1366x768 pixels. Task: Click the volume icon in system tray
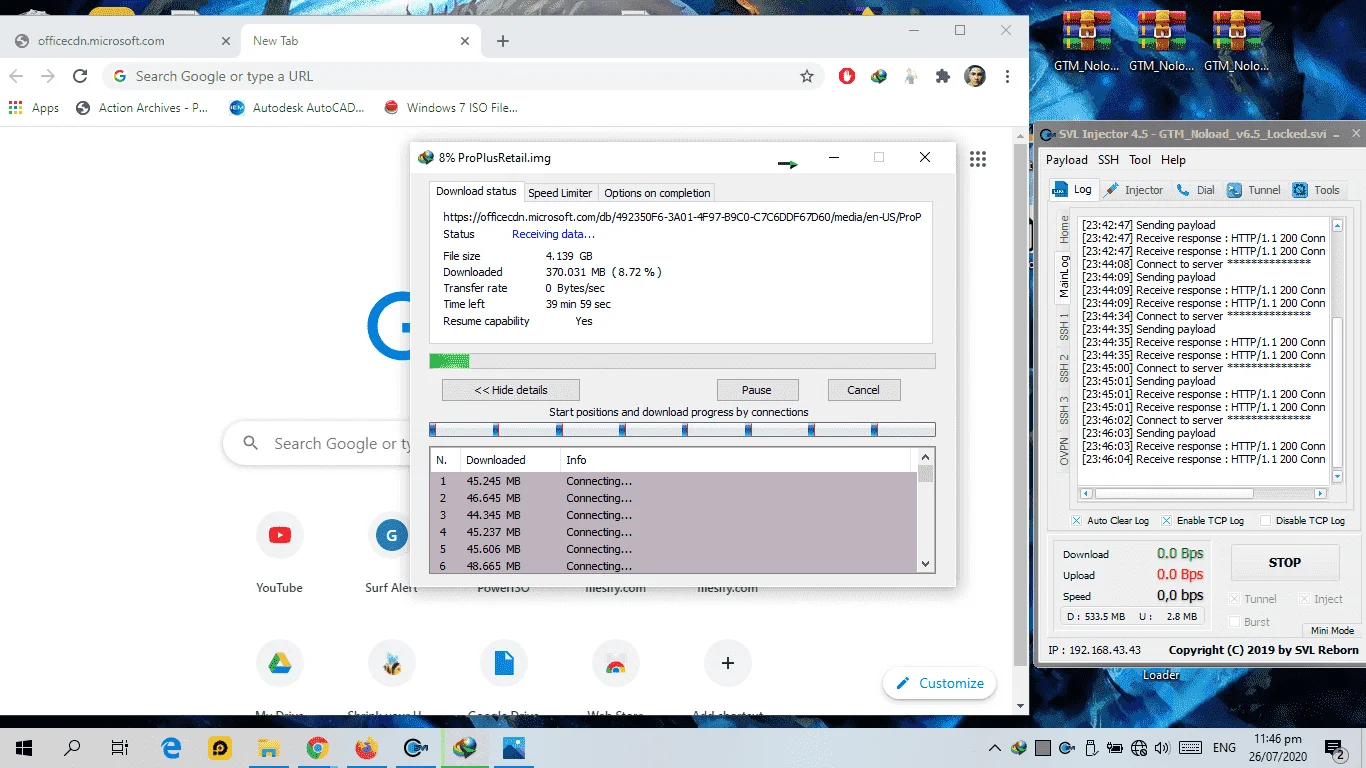(1162, 747)
